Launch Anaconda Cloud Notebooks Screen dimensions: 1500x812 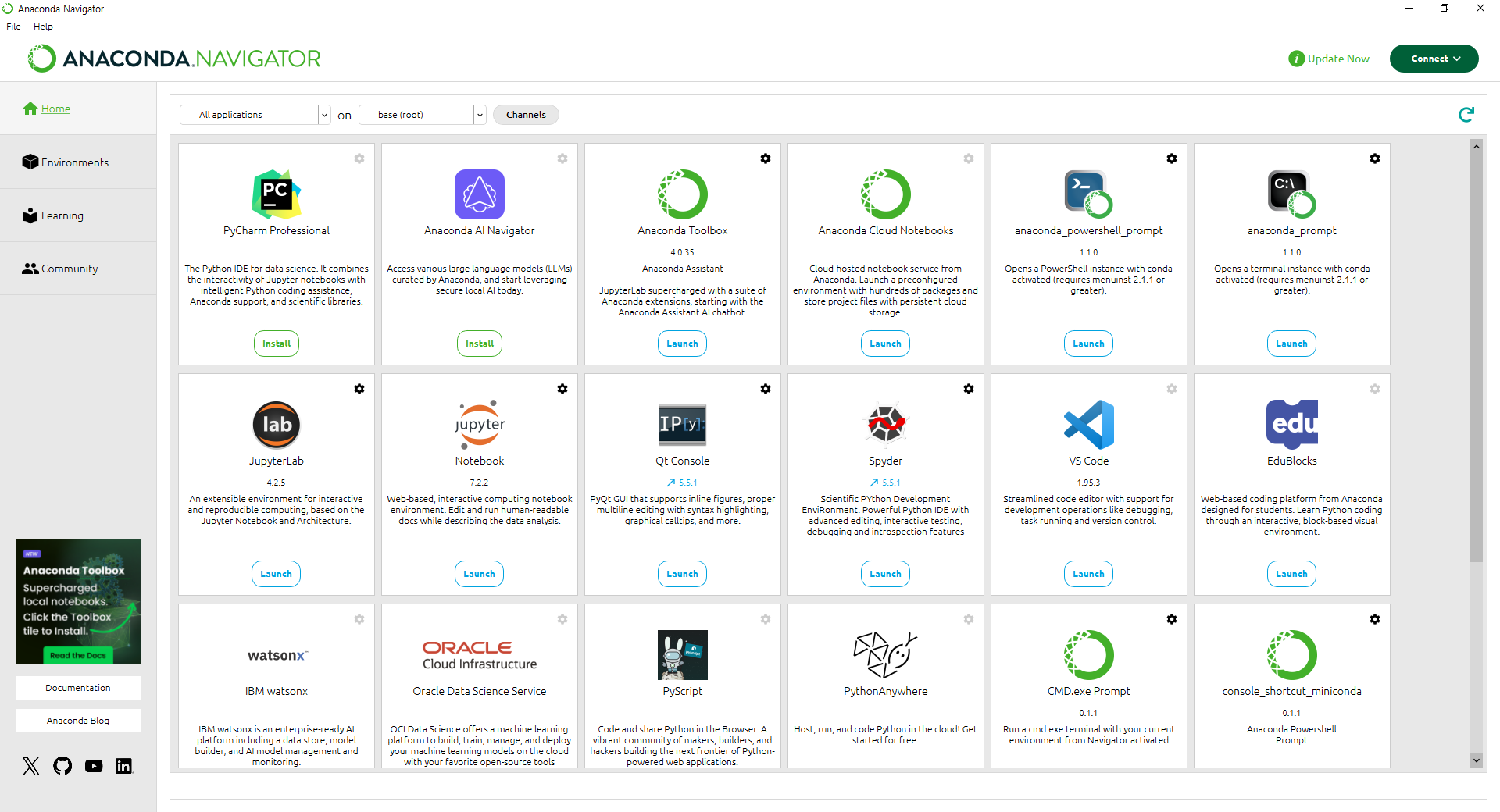coord(886,344)
